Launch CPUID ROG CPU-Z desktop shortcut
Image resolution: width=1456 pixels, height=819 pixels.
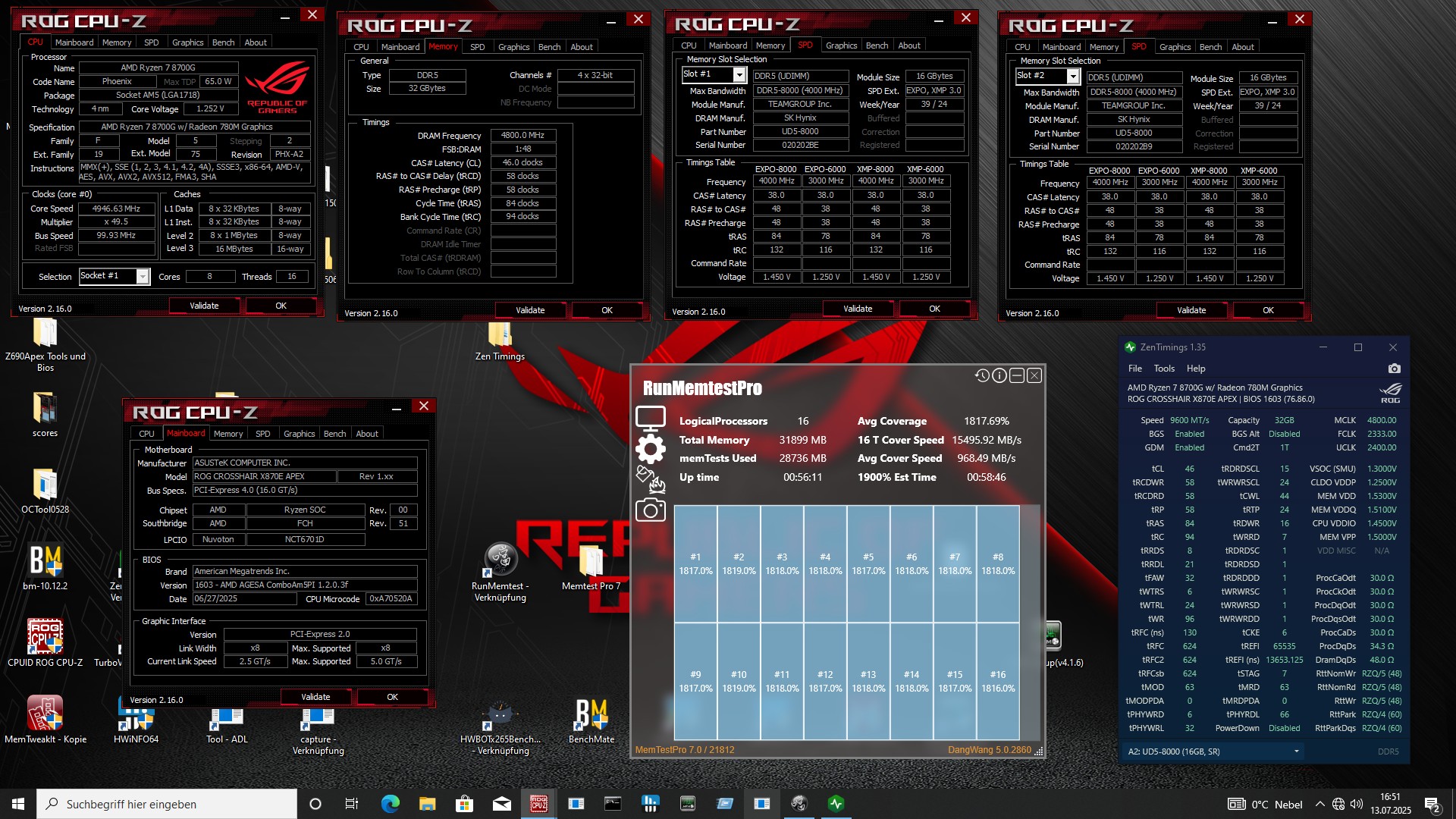(45, 643)
